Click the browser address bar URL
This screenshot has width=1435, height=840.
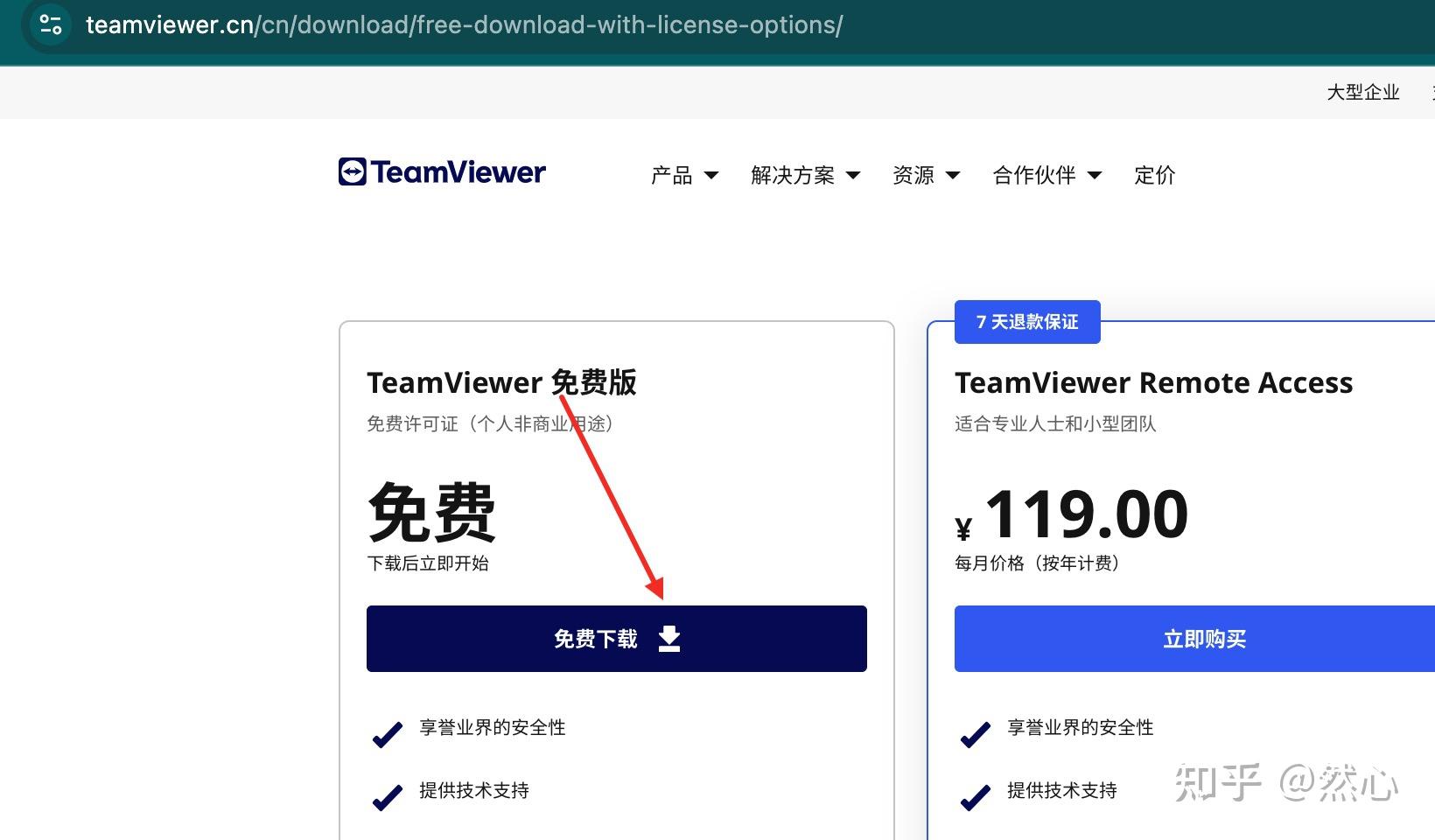point(463,24)
